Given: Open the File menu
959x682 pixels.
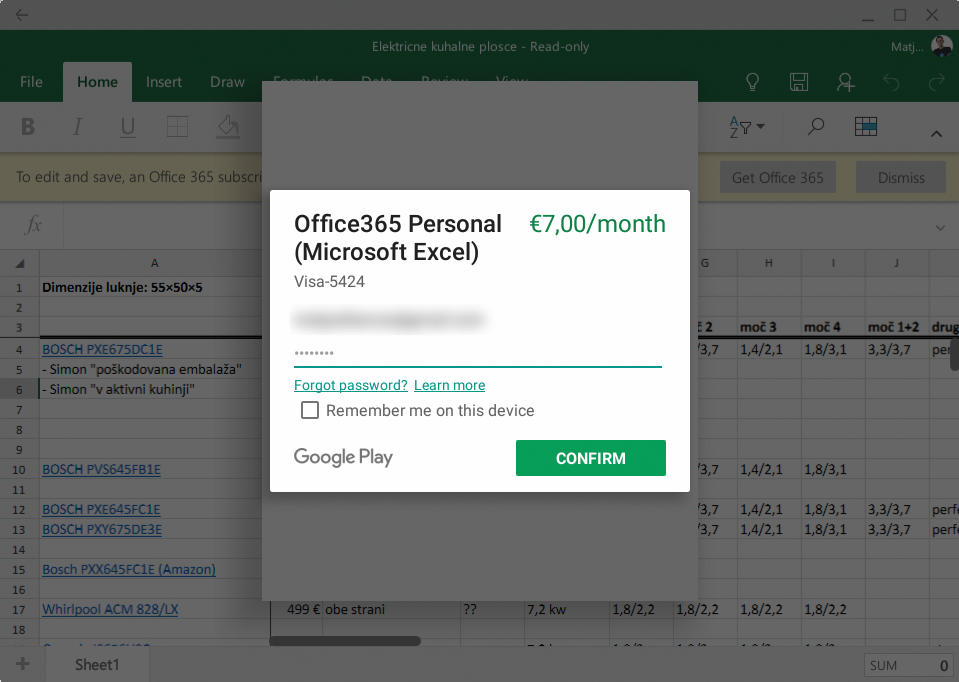Looking at the screenshot, I should tap(31, 82).
